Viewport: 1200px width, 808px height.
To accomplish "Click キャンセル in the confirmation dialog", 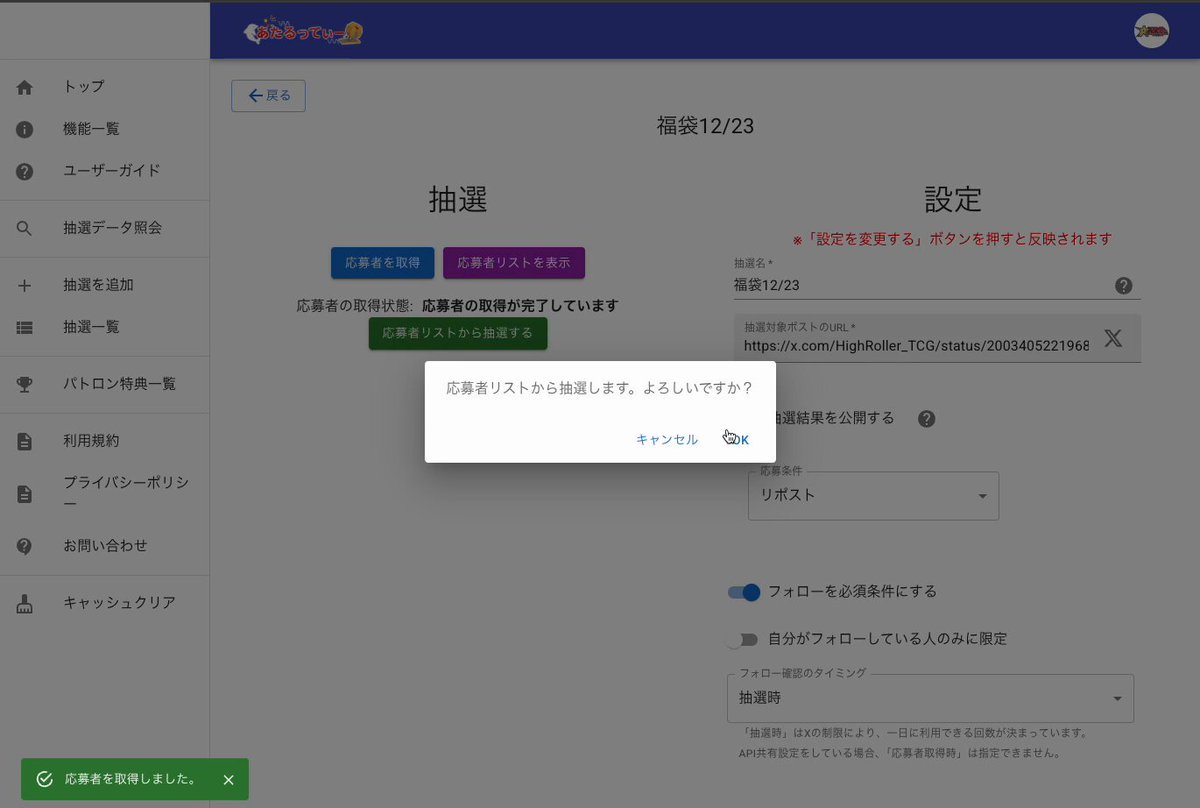I will (x=667, y=439).
